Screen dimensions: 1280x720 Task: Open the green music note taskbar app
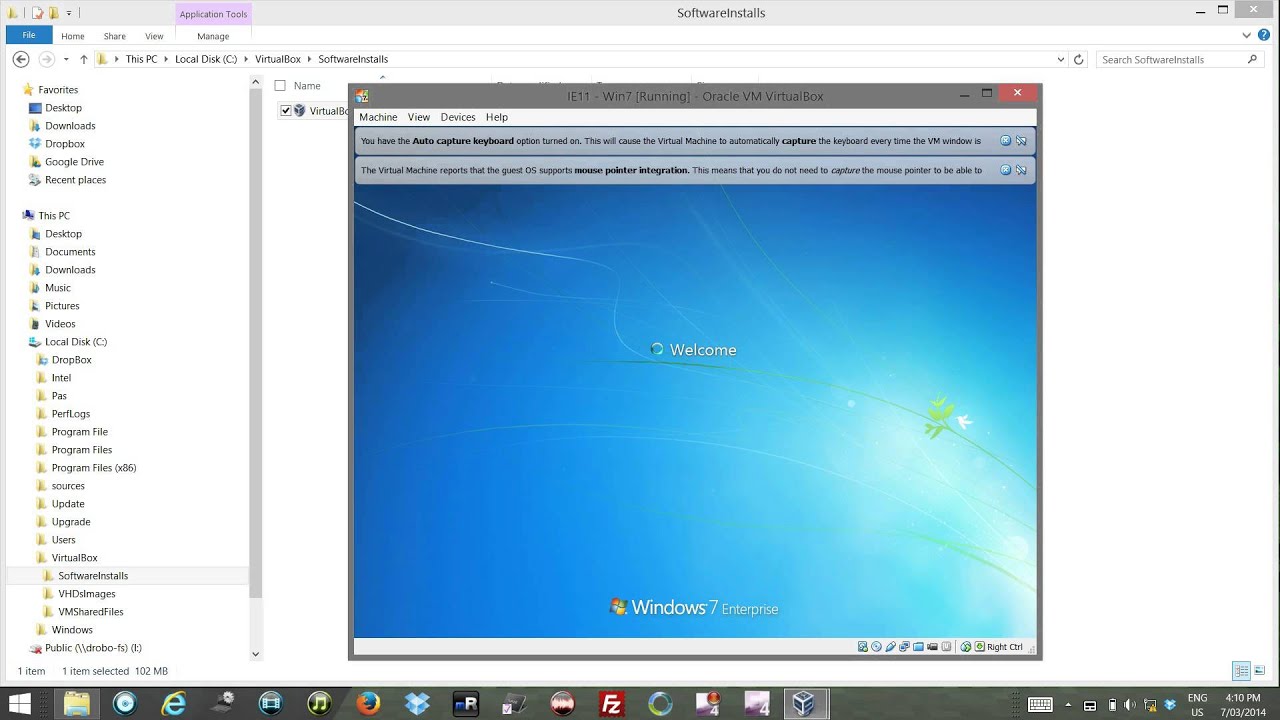pyautogui.click(x=319, y=703)
